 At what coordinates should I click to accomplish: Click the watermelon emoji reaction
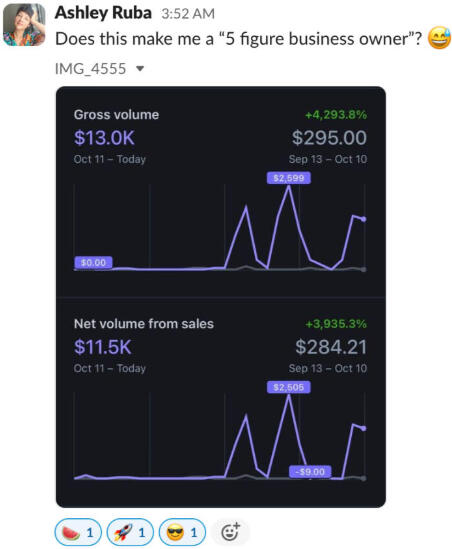coord(78,533)
